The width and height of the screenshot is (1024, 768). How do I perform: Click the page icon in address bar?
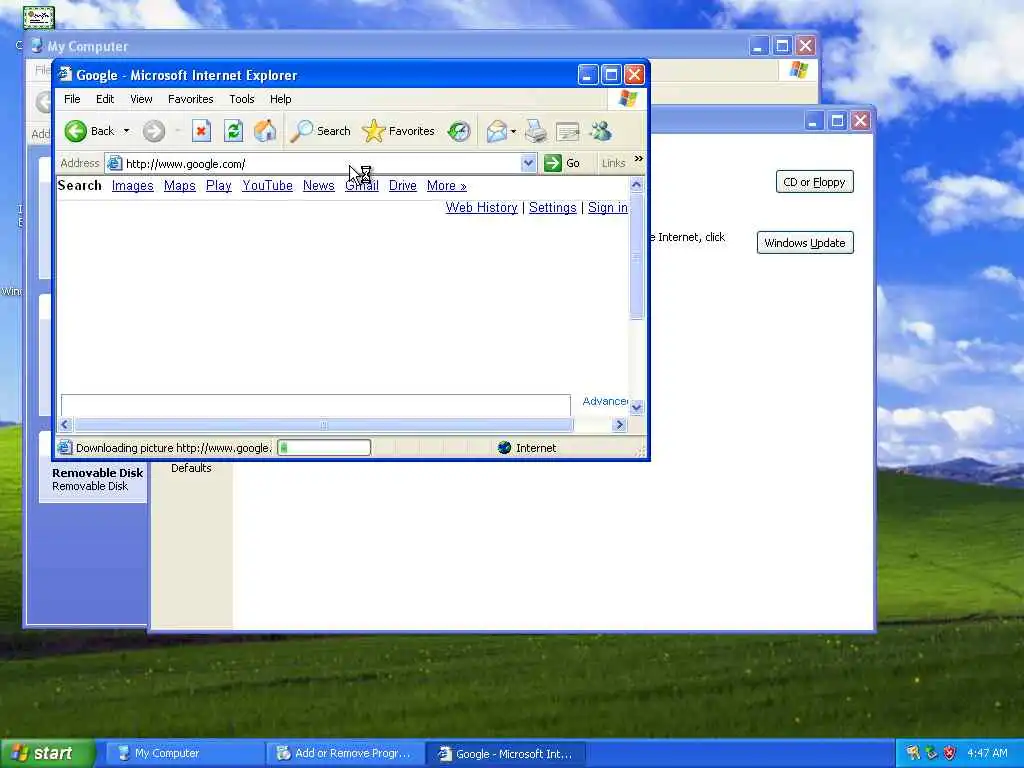click(114, 163)
